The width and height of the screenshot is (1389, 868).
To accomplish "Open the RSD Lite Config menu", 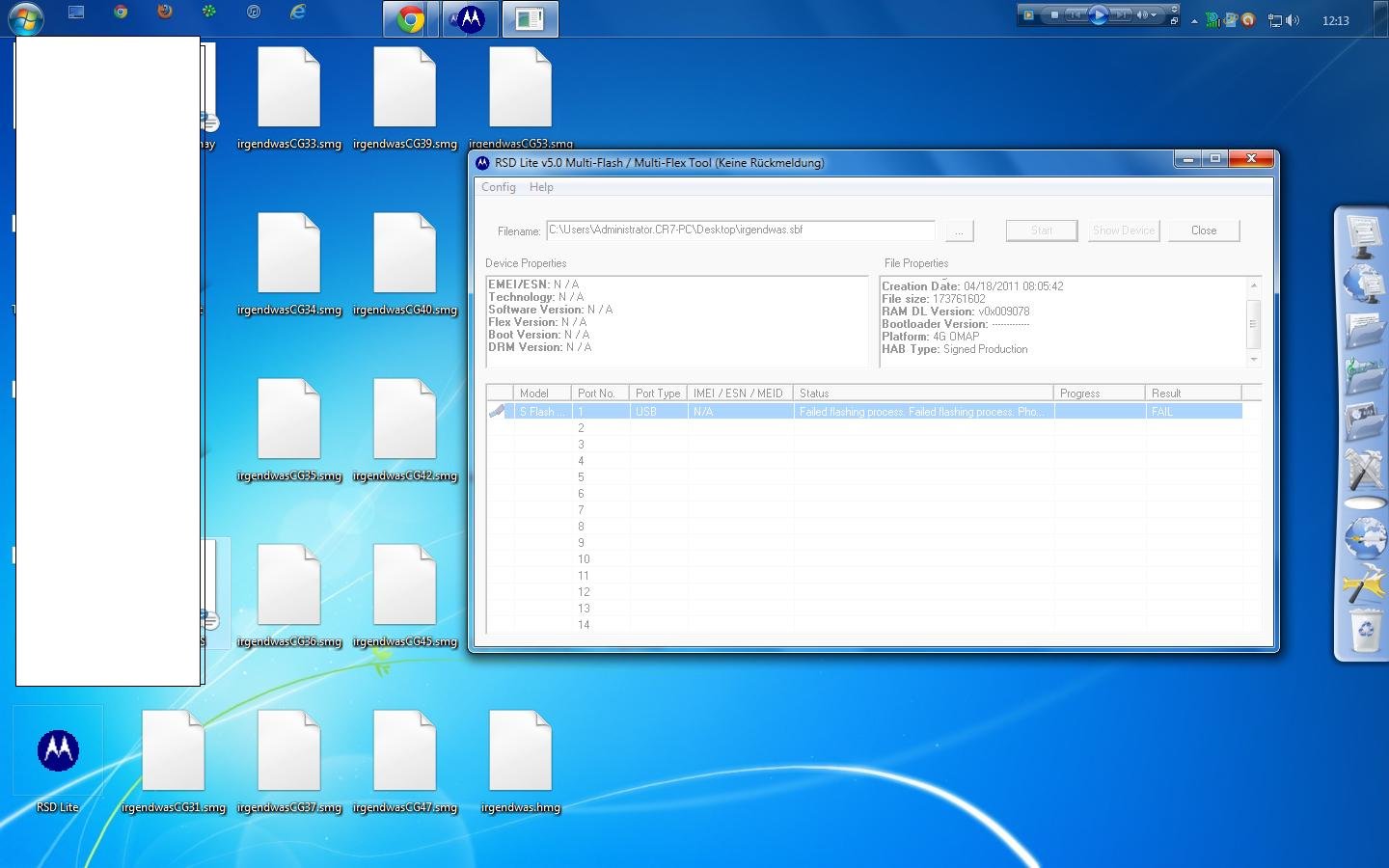I will coord(499,187).
